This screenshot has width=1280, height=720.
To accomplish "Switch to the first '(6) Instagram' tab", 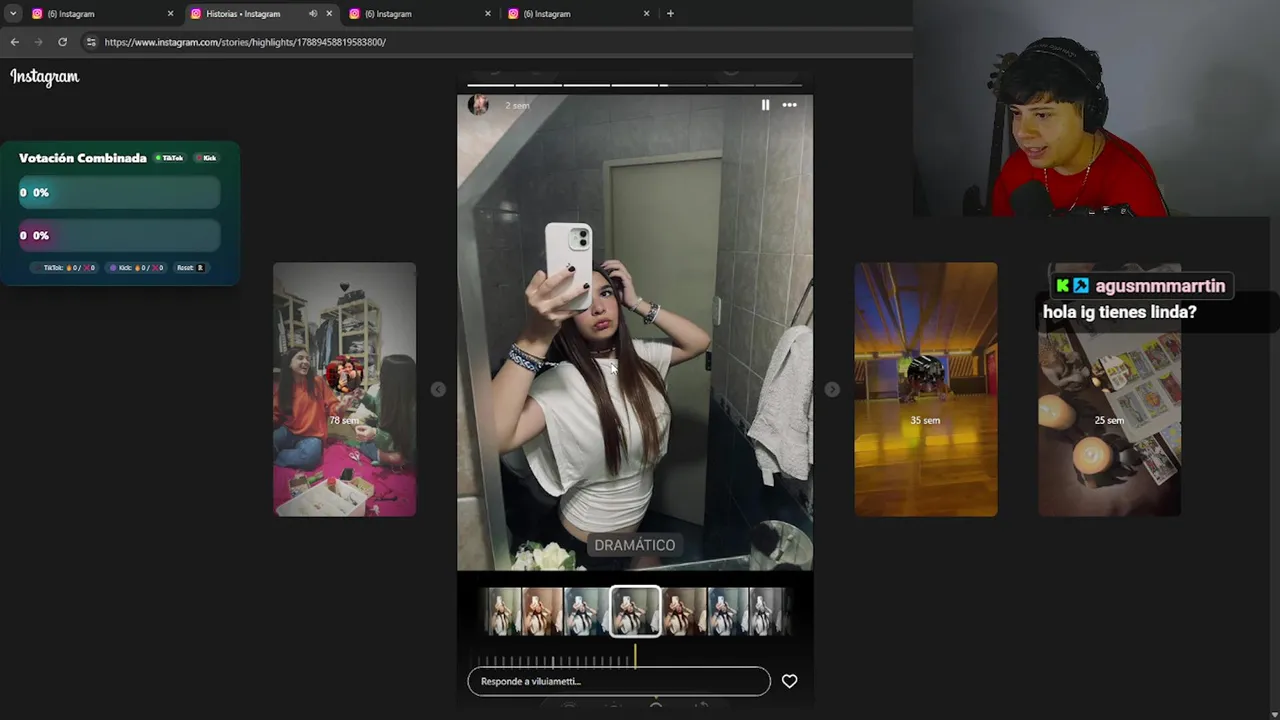I will pyautogui.click(x=102, y=14).
